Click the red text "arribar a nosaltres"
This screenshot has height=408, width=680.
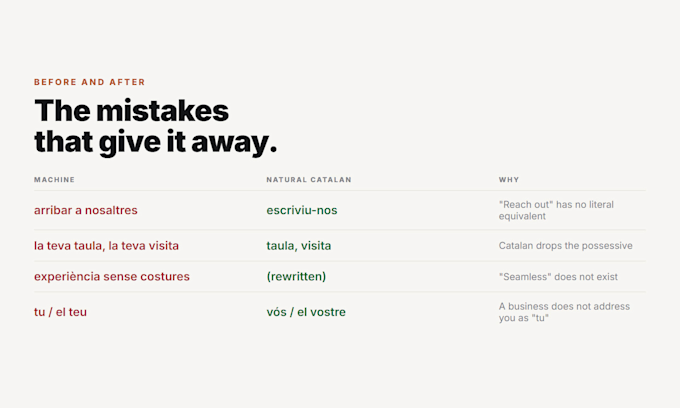click(x=86, y=210)
